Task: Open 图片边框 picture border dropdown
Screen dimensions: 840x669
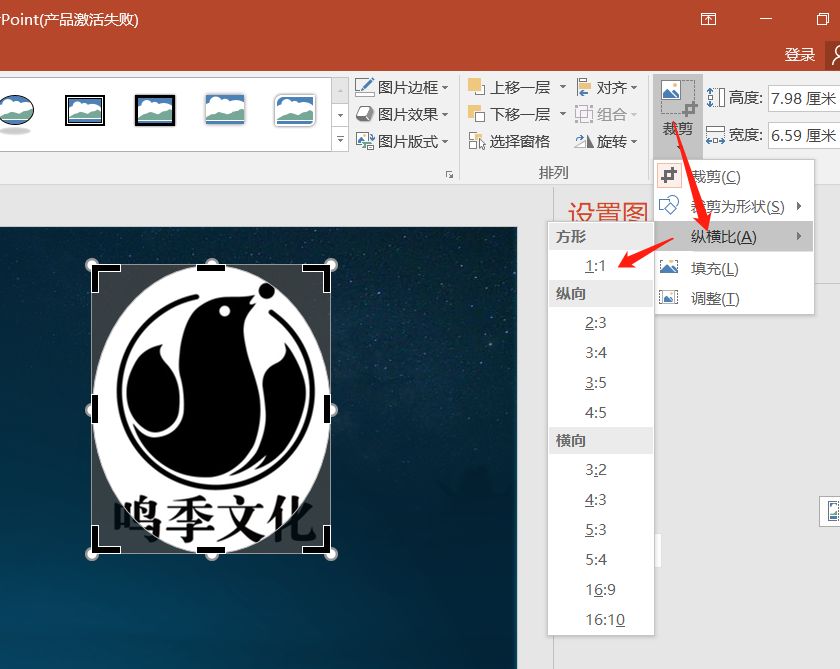Action: click(402, 87)
